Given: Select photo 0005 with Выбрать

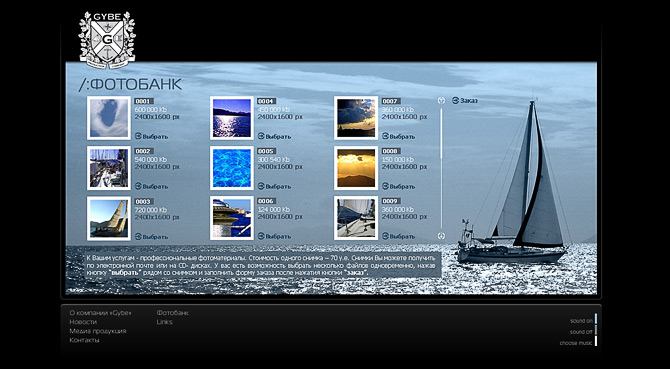Looking at the screenshot, I should [274, 186].
